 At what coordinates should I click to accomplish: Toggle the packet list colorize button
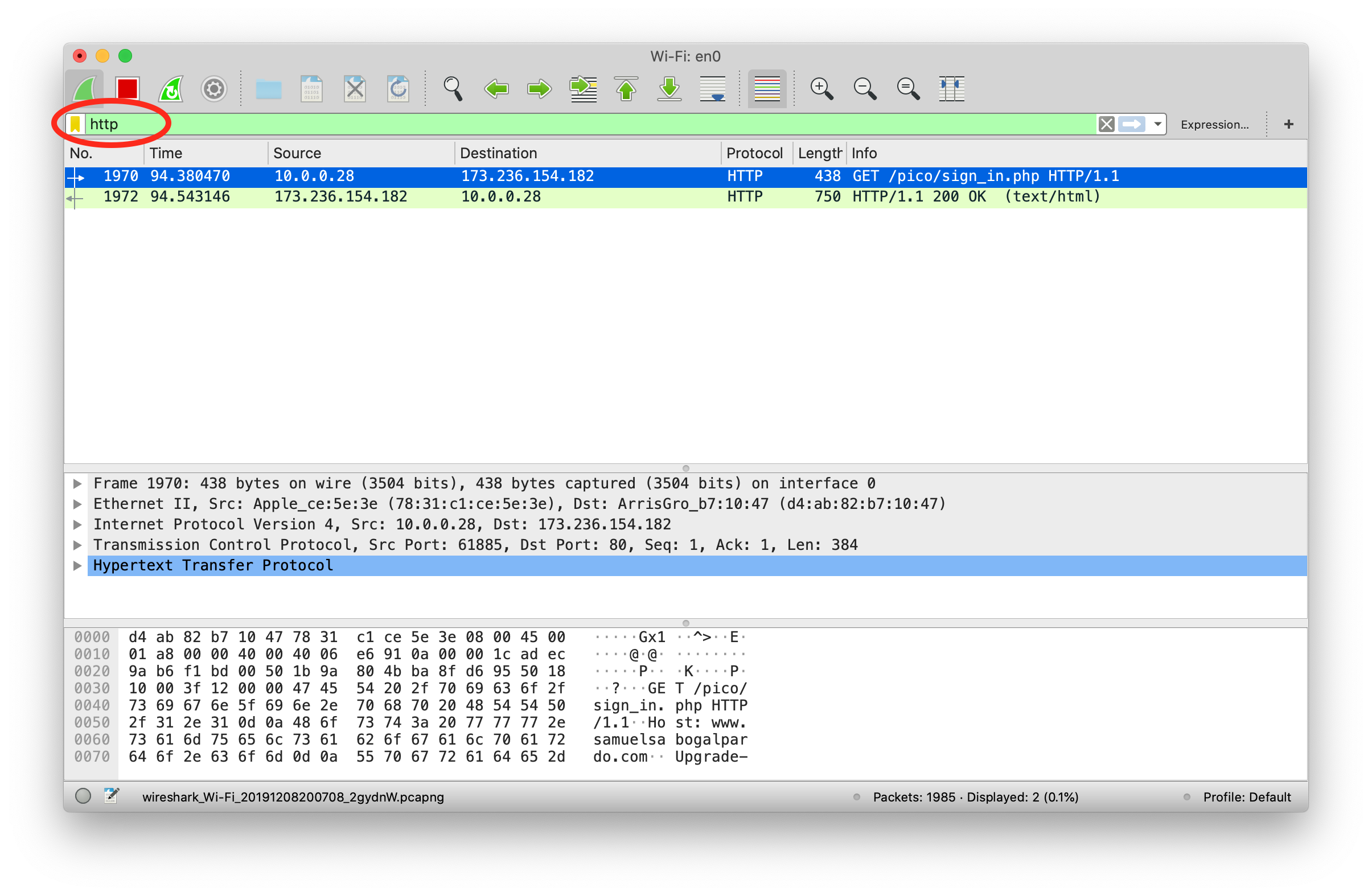(767, 89)
